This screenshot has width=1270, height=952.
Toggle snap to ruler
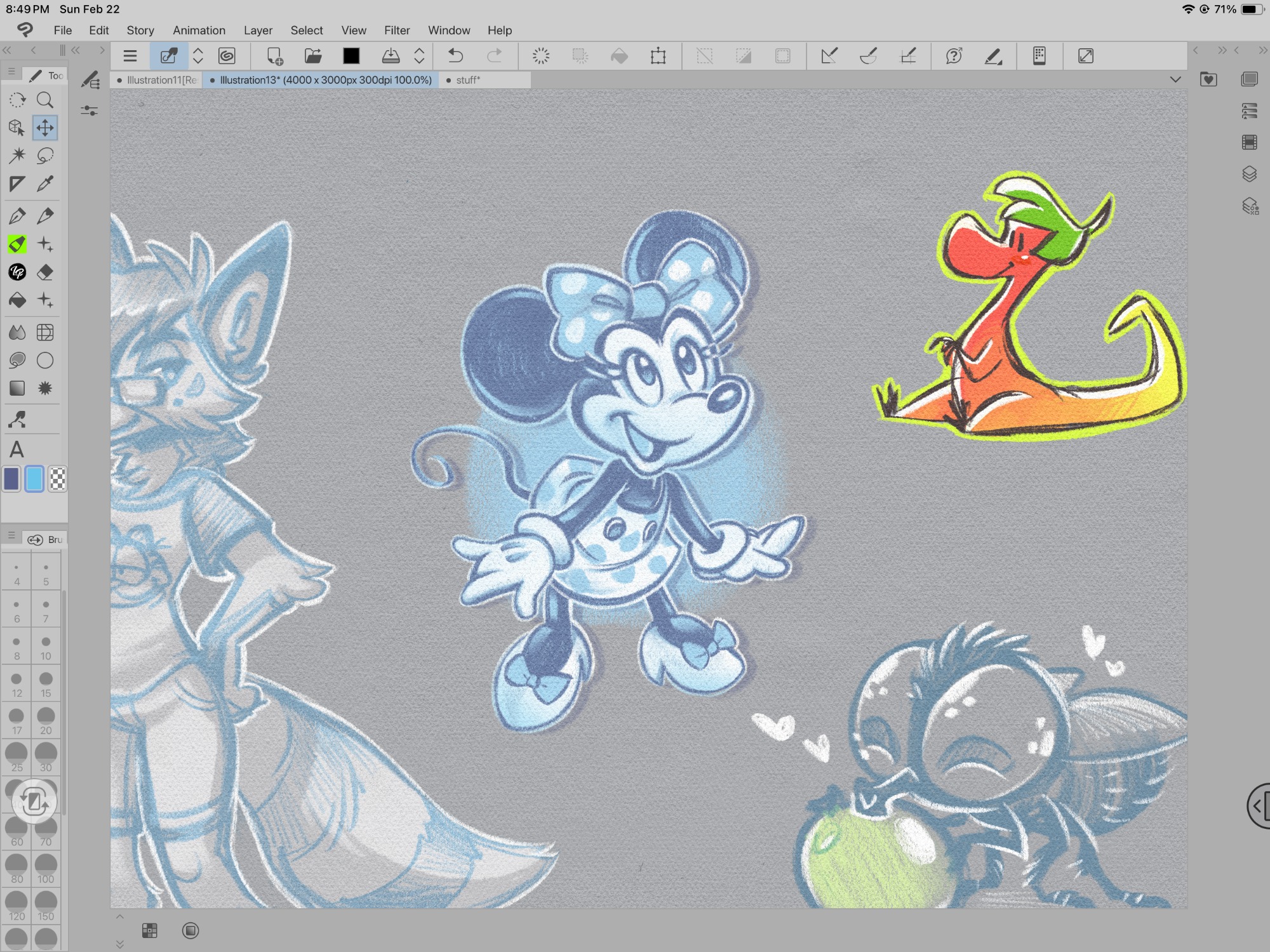click(x=829, y=56)
